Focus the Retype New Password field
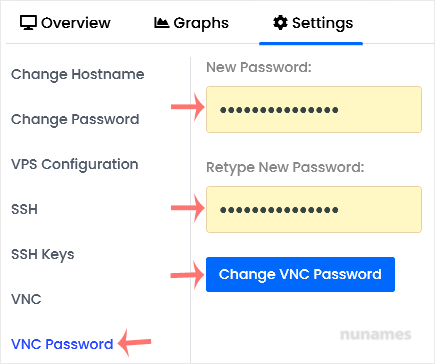The image size is (435, 364). coord(314,209)
